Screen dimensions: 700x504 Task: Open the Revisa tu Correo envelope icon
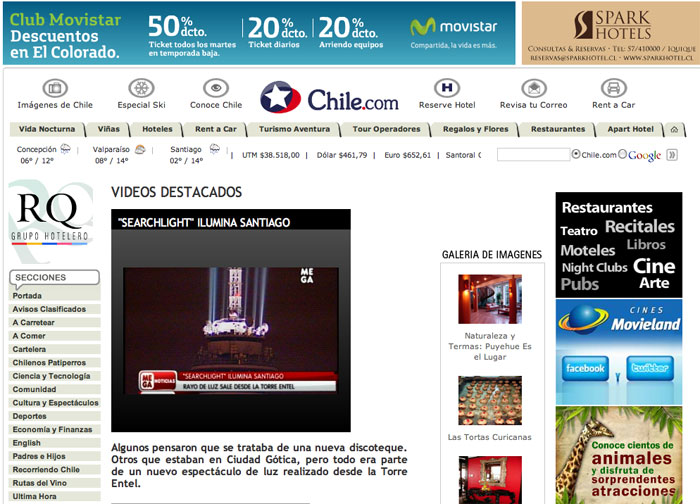pyautogui.click(x=534, y=88)
